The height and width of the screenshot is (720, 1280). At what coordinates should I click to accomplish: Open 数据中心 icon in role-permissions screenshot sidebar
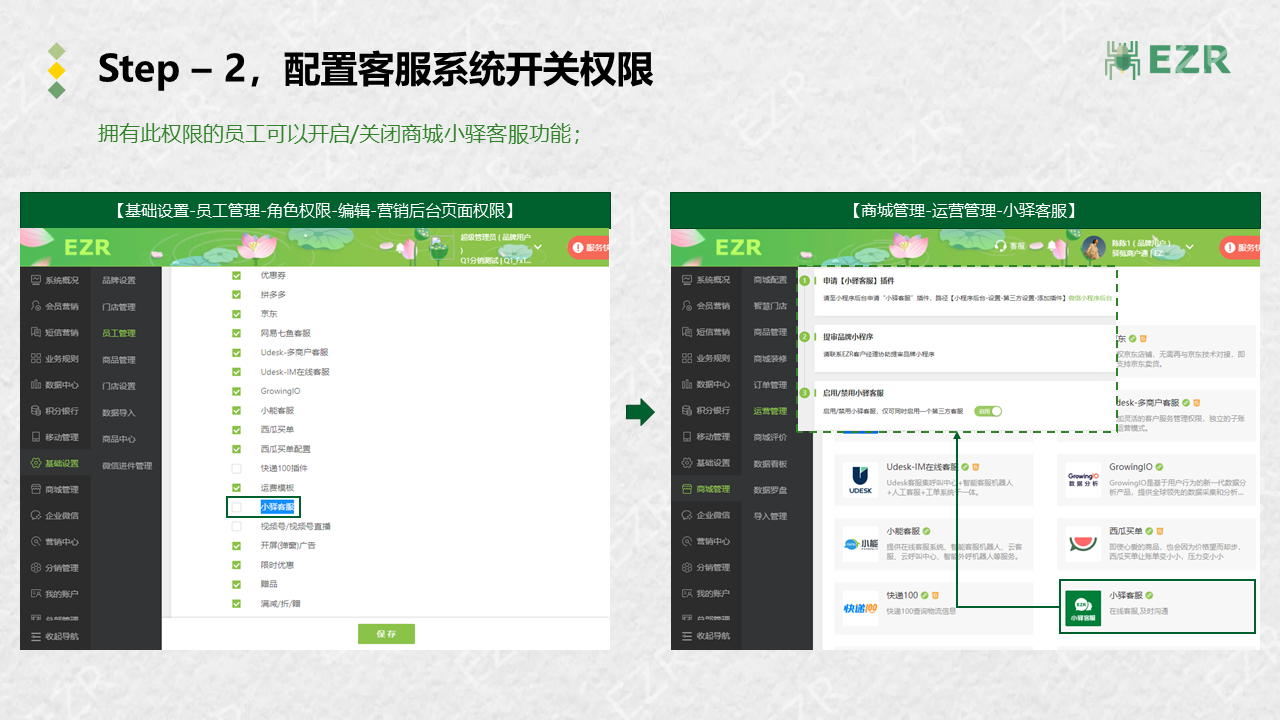(36, 384)
